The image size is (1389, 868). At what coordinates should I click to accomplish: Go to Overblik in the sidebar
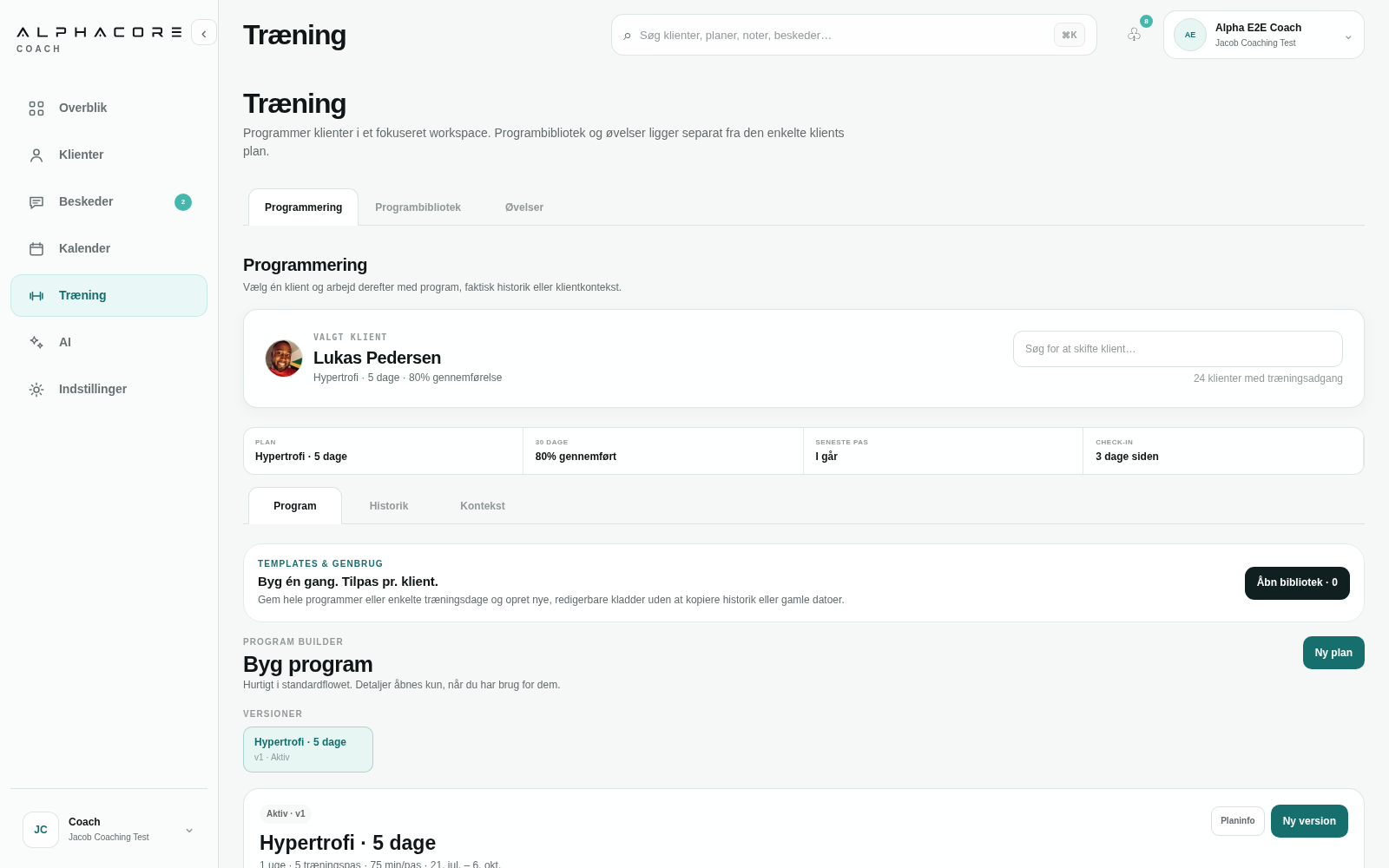pyautogui.click(x=109, y=108)
